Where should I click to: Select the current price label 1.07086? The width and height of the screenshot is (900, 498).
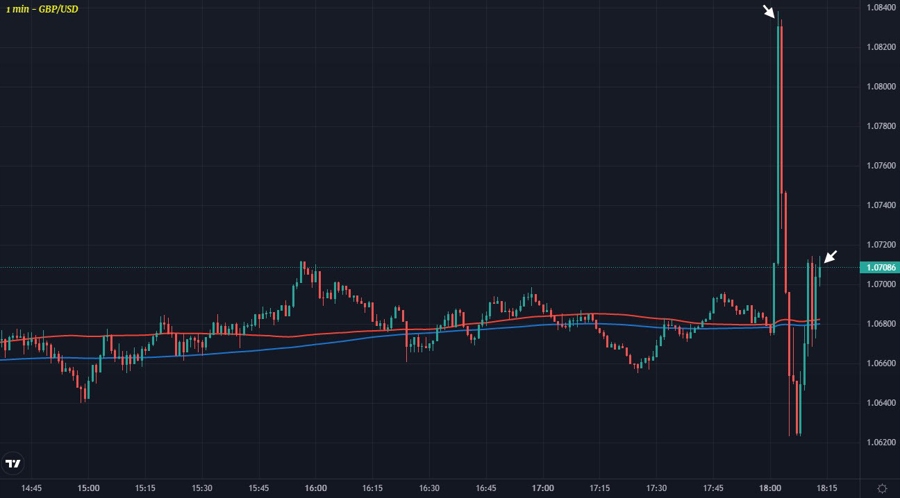880,267
